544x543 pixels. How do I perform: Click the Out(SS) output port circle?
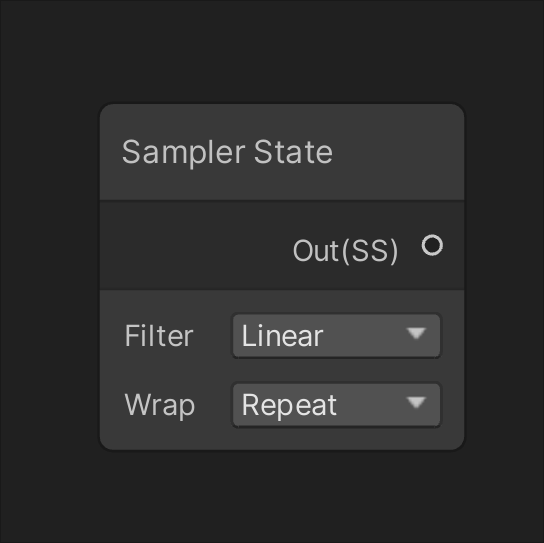point(432,245)
